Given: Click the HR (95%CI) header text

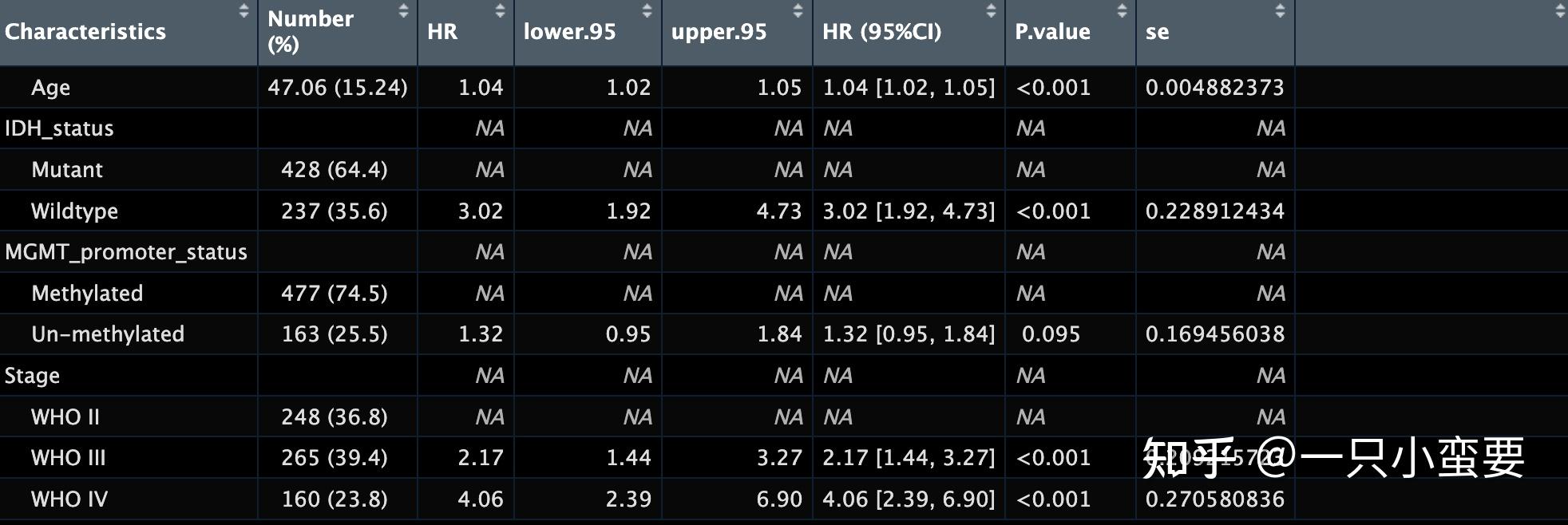Looking at the screenshot, I should 881,32.
